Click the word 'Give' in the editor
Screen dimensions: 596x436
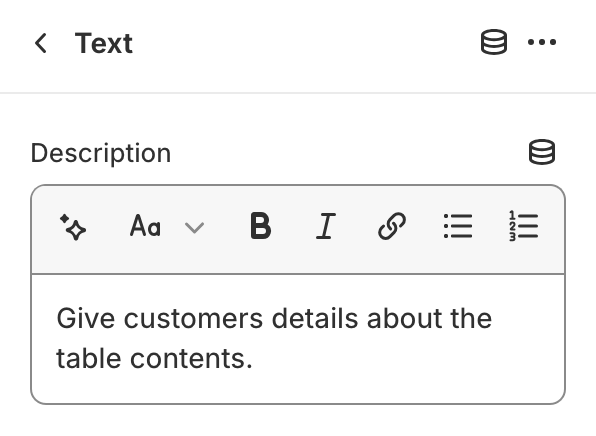pyautogui.click(x=86, y=318)
